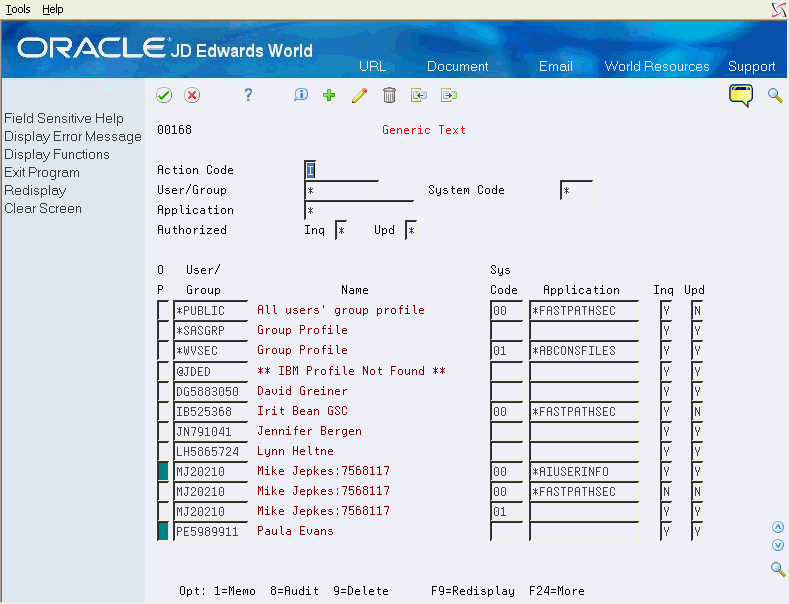
Task: Click the Sys Code field for *WVSEC row
Action: [x=507, y=351]
